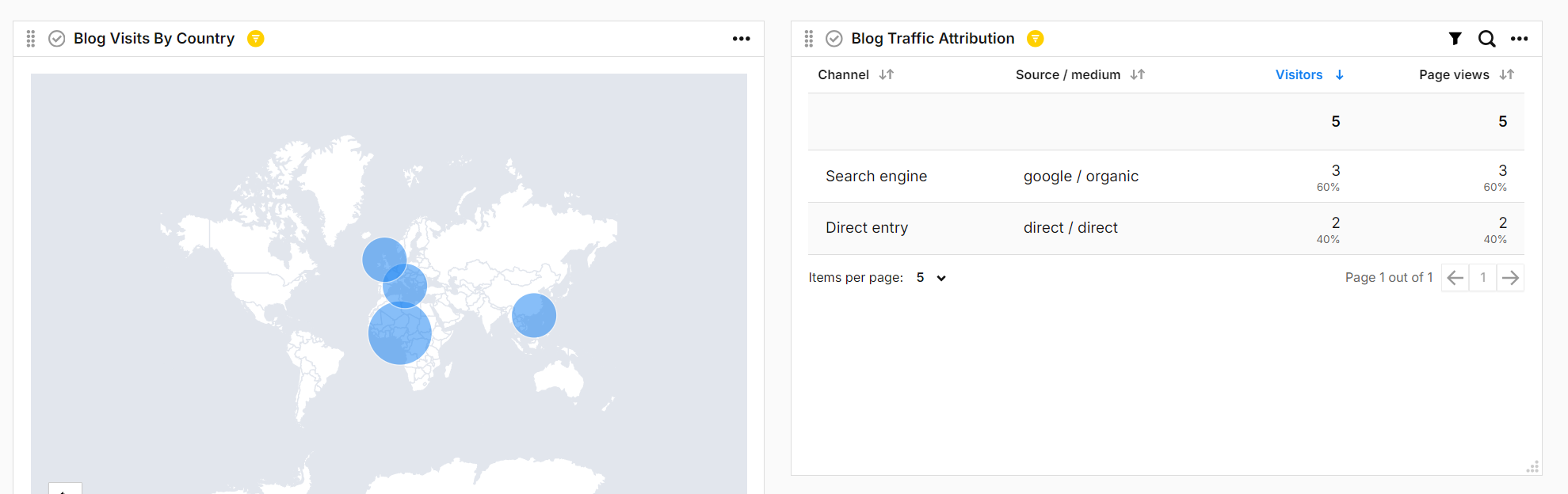Select the largest map bubble over Africa
This screenshot has width=1568, height=494.
[400, 333]
